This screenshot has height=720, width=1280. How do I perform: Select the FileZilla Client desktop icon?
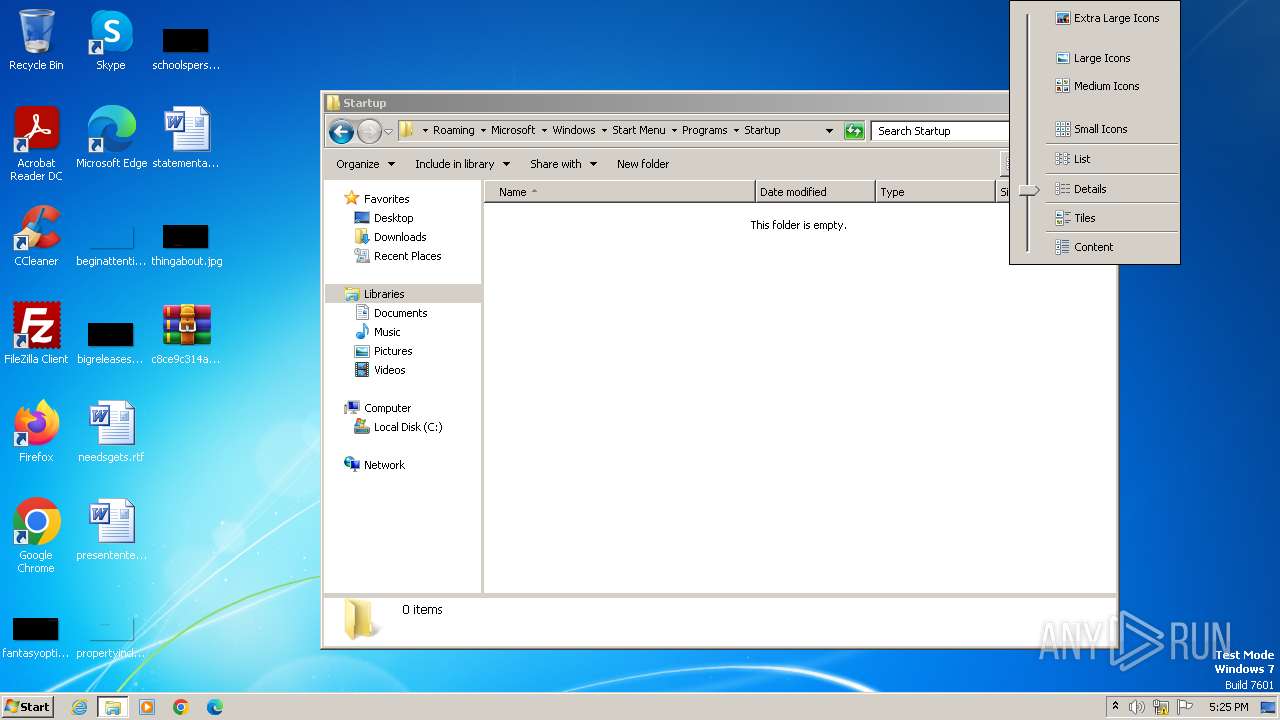pos(36,334)
